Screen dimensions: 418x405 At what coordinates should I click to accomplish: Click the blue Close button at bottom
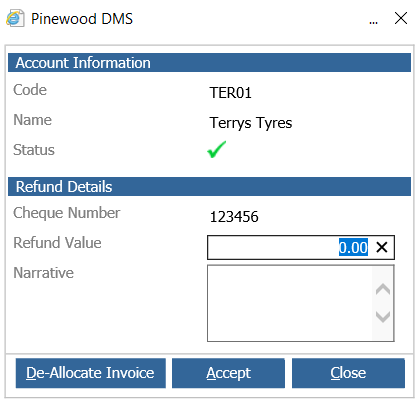click(348, 373)
